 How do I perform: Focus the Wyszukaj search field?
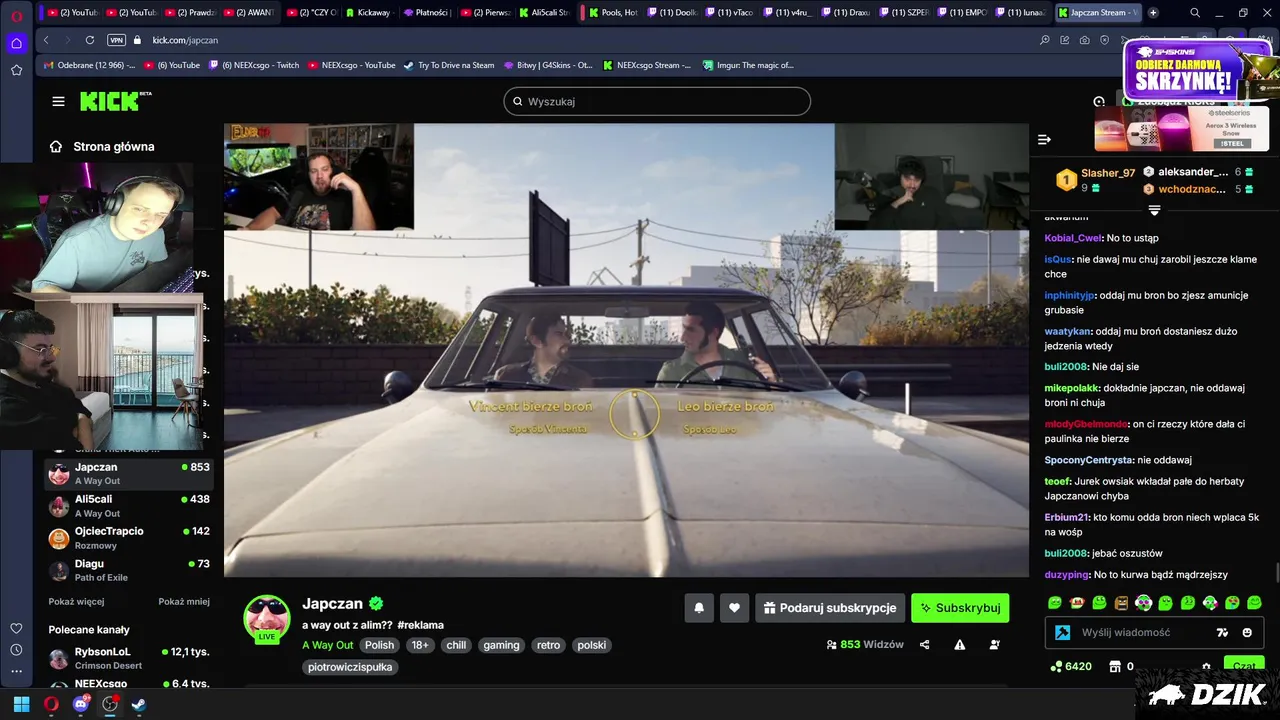[x=657, y=101]
